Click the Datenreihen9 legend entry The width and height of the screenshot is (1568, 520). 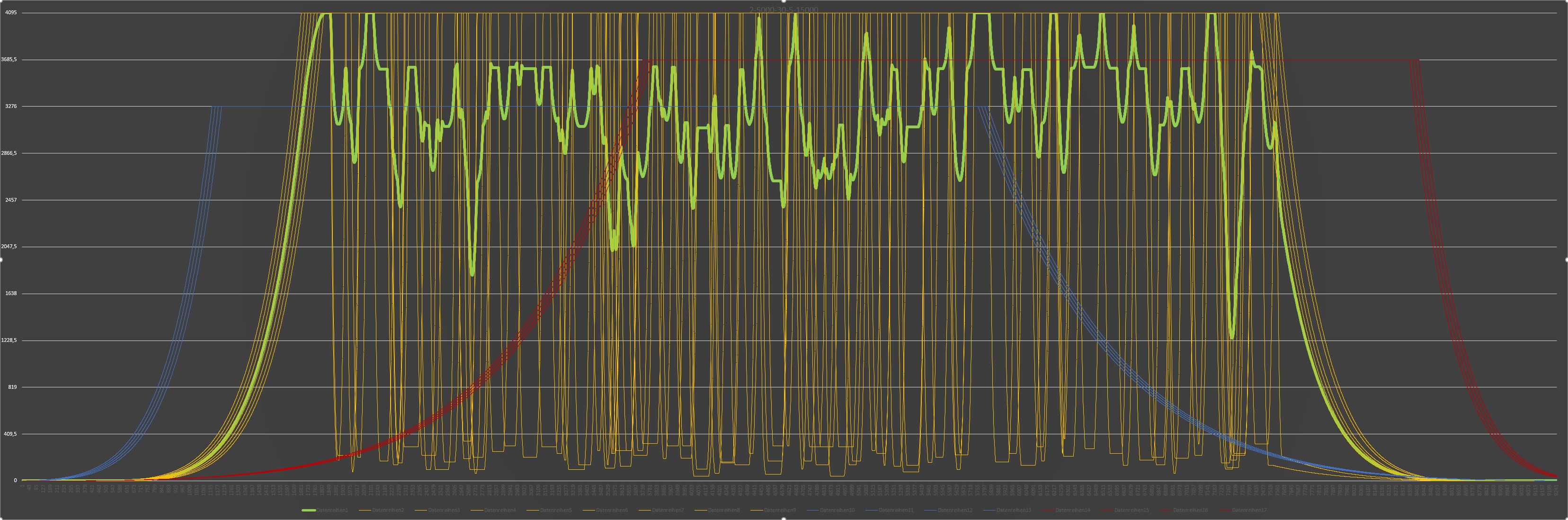point(780,510)
